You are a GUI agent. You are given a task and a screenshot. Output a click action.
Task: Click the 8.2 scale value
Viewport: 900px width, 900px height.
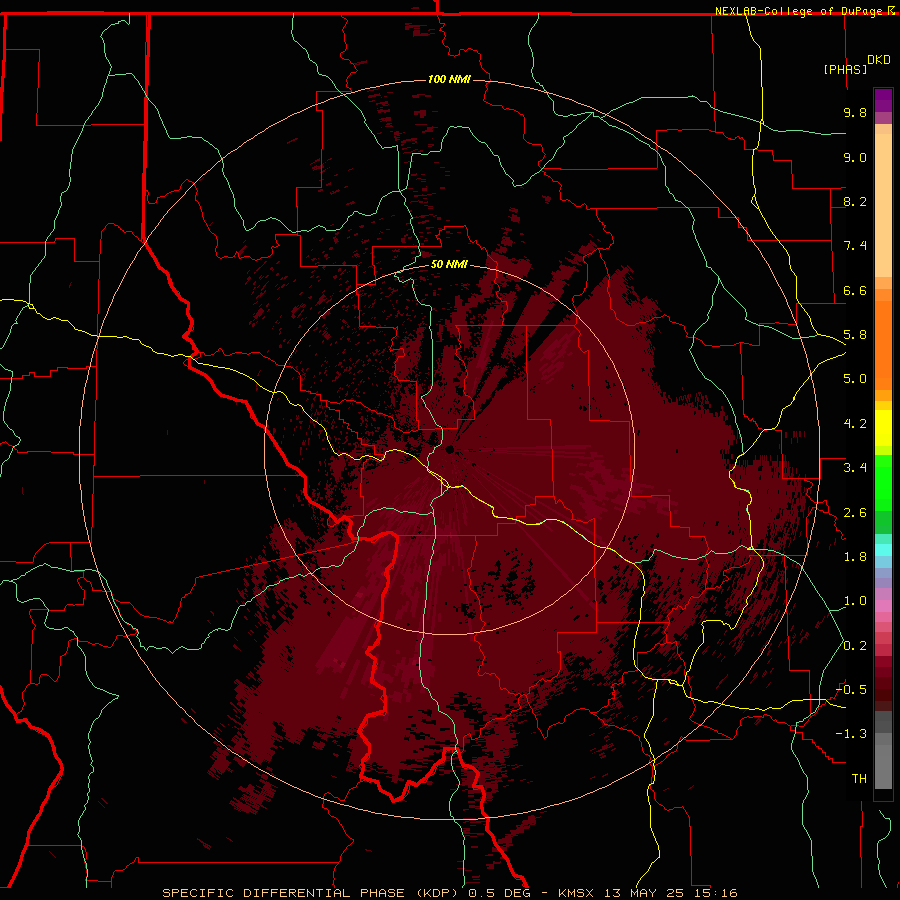[x=855, y=201]
